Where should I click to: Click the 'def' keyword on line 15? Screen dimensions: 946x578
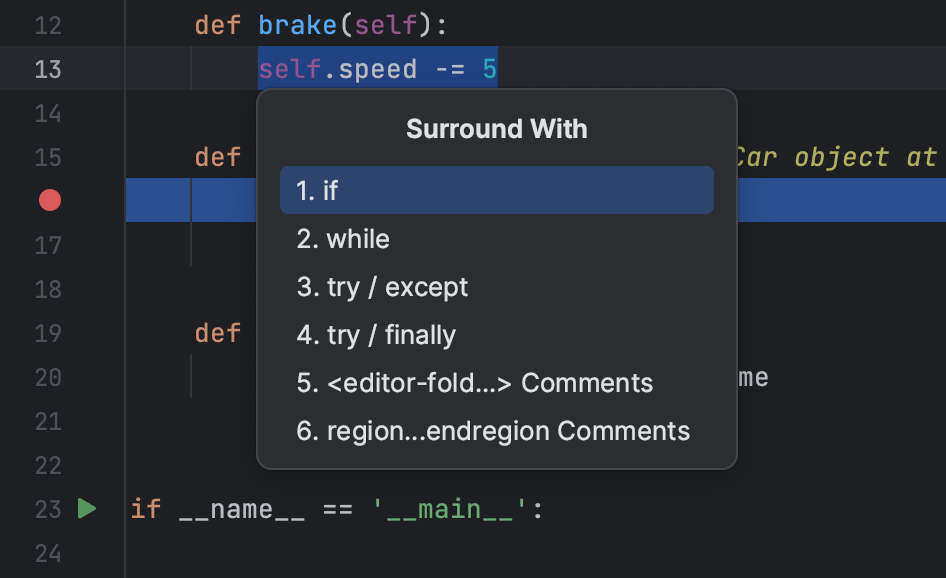coord(217,157)
